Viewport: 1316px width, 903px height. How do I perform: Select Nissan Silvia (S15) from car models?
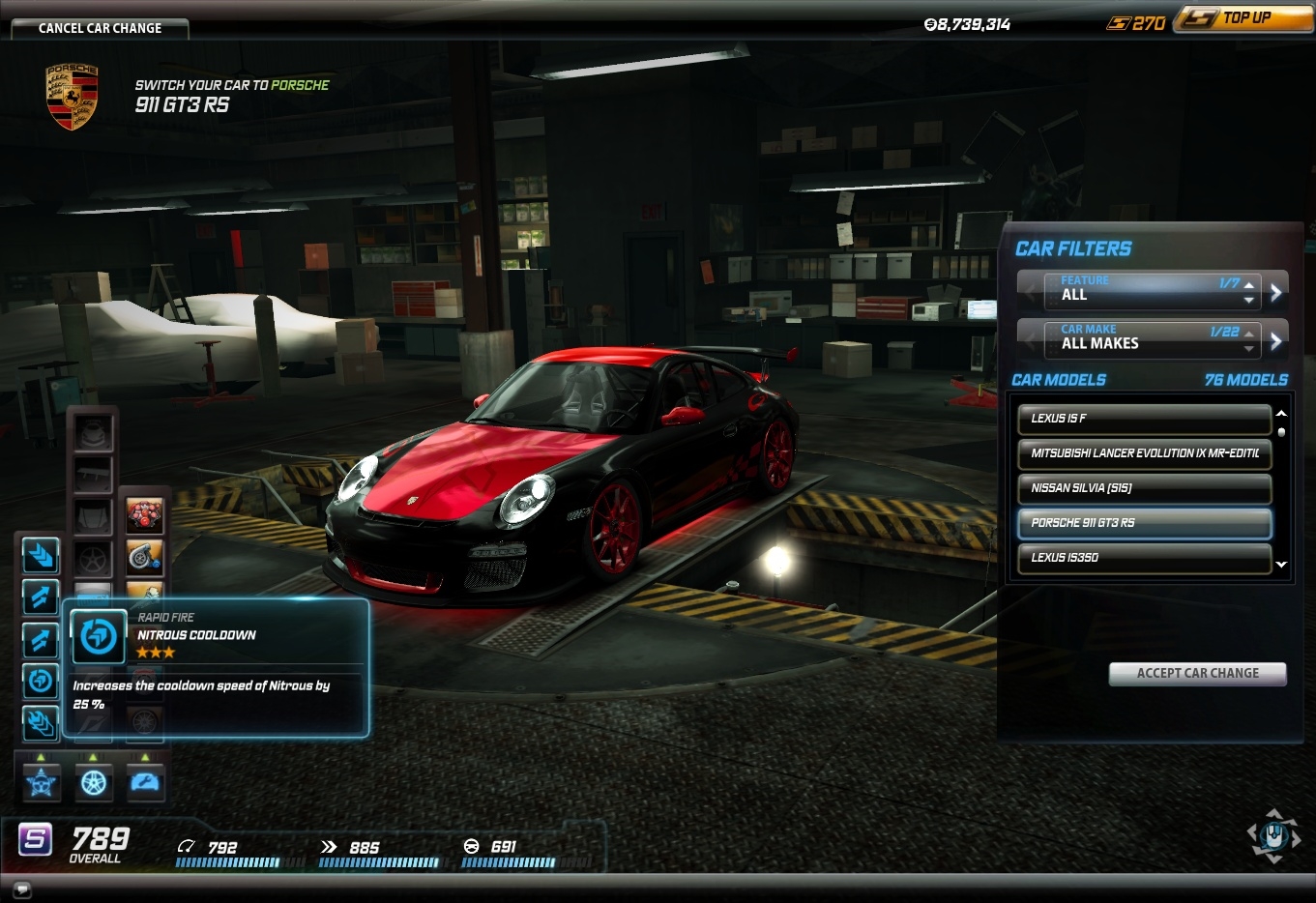(1144, 488)
